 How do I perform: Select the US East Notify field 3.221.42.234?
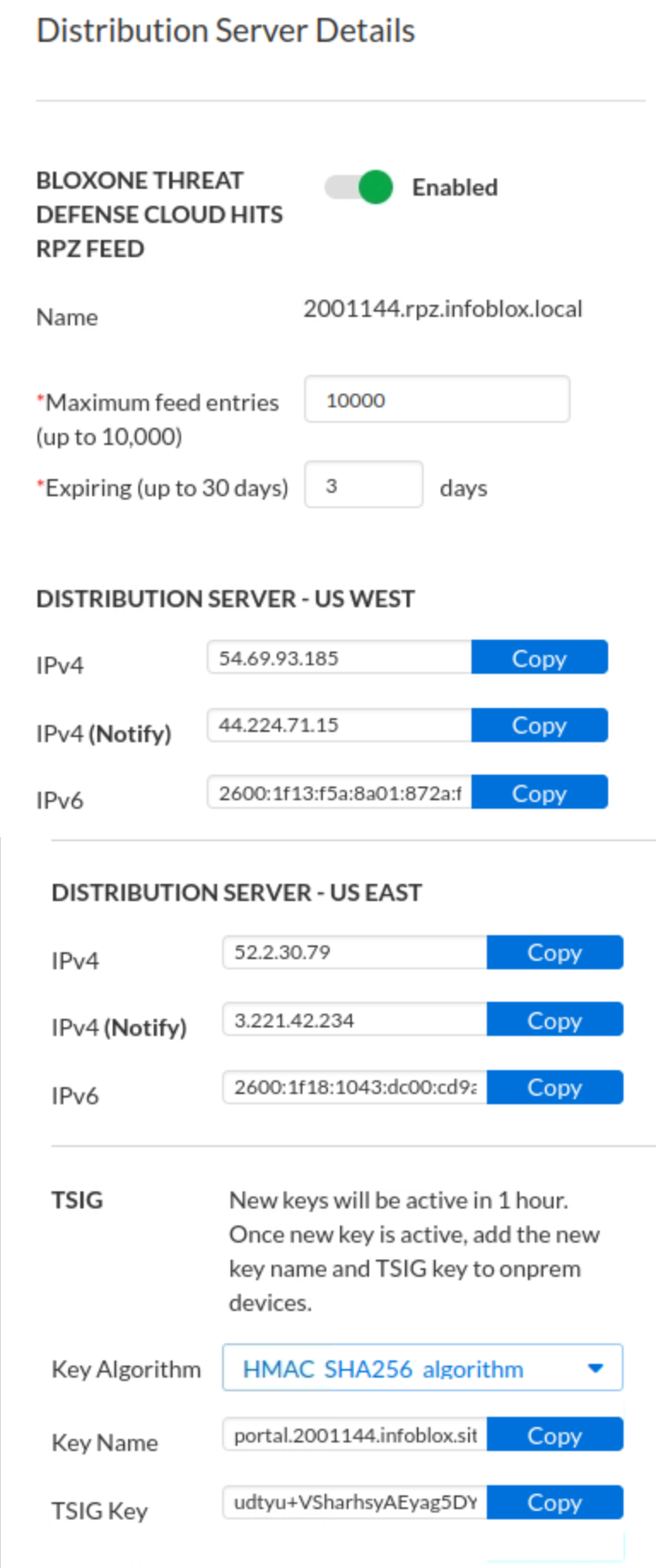354,1020
